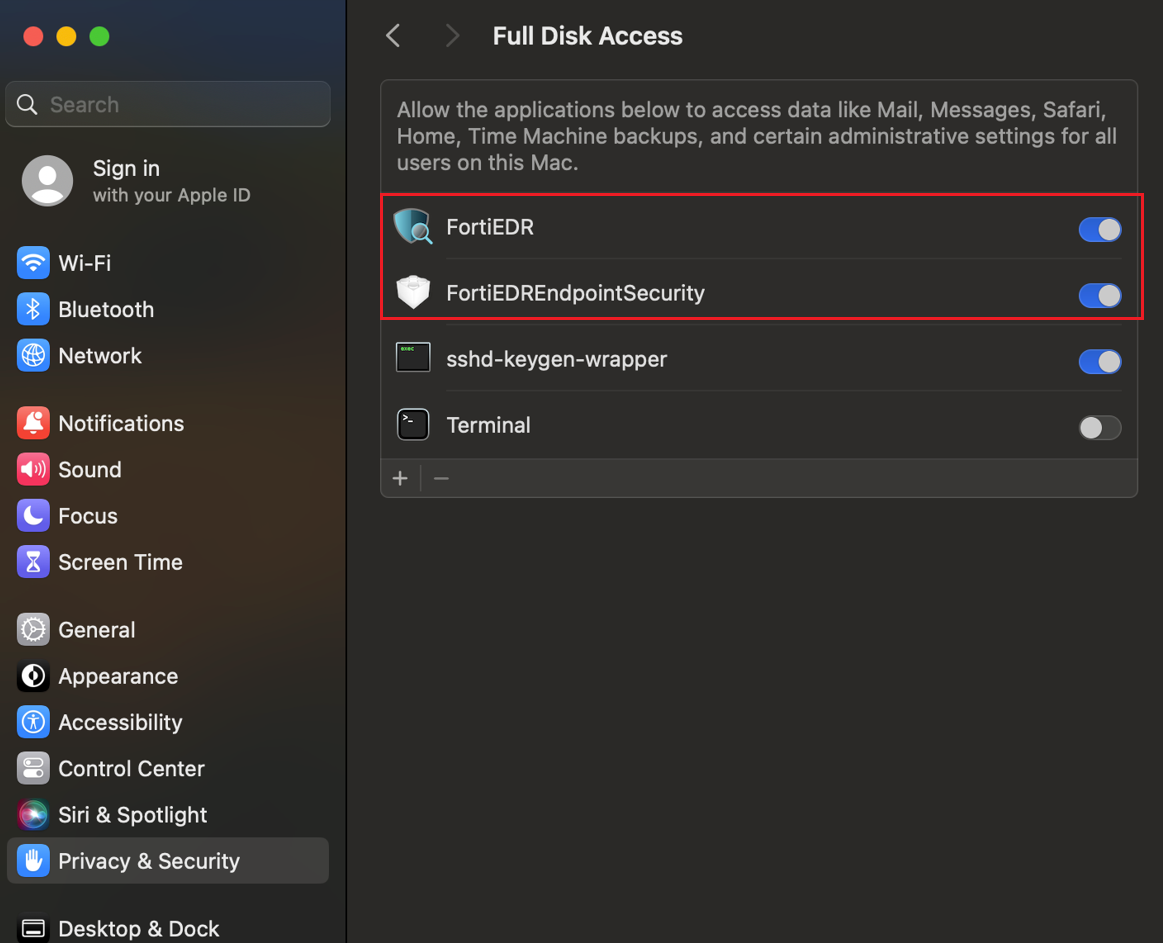Click the forward navigation chevron
The image size is (1163, 943).
coord(452,35)
